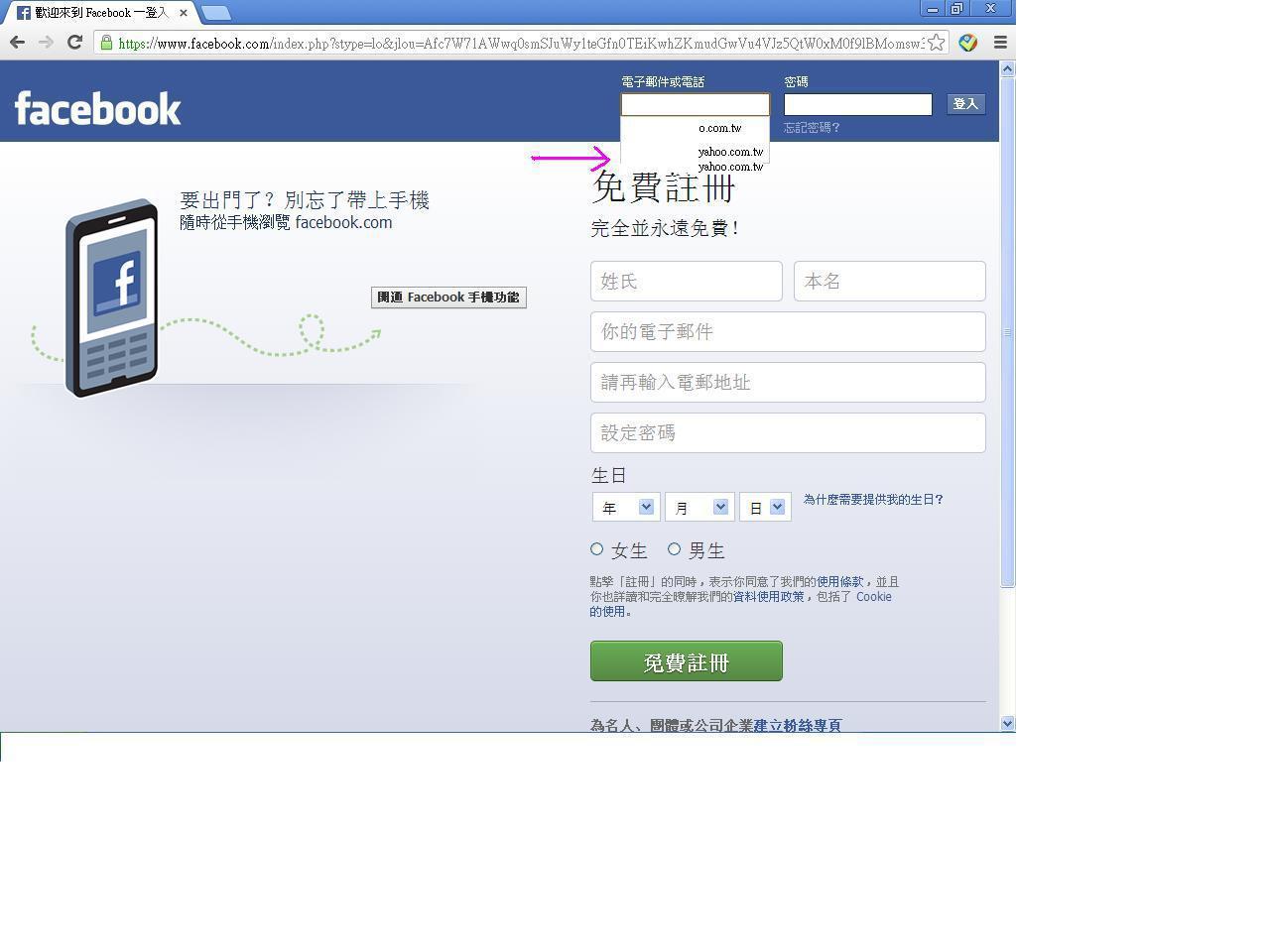Click the 生日 label
This screenshot has width=1270, height=952.
click(608, 476)
